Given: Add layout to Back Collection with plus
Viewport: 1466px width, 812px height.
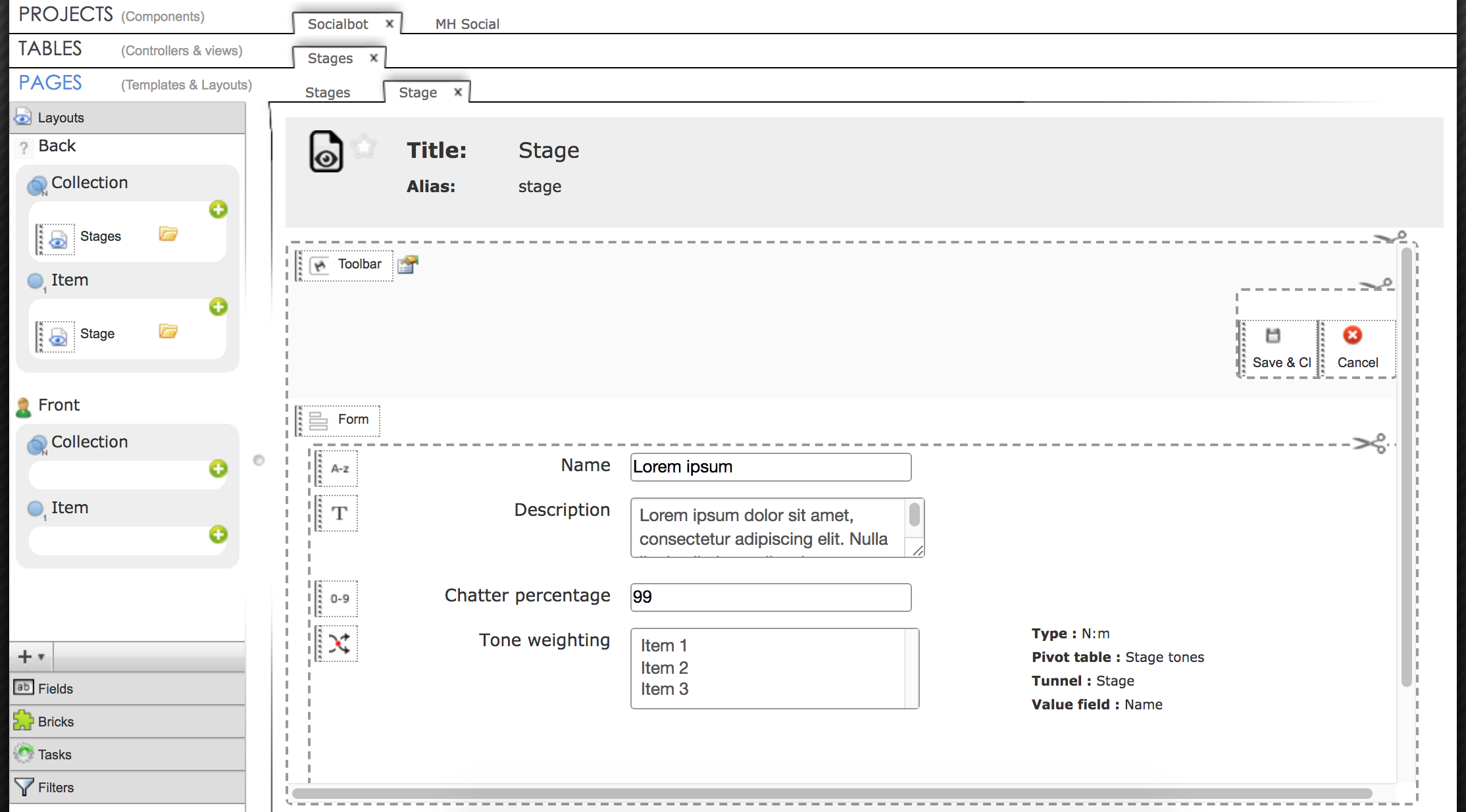Looking at the screenshot, I should coord(218,210).
